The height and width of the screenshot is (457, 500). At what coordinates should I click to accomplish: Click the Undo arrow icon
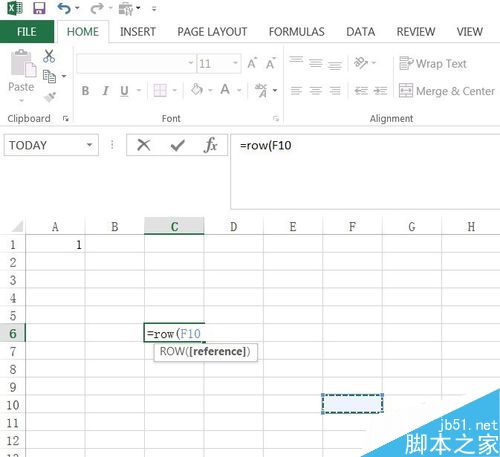tap(64, 8)
